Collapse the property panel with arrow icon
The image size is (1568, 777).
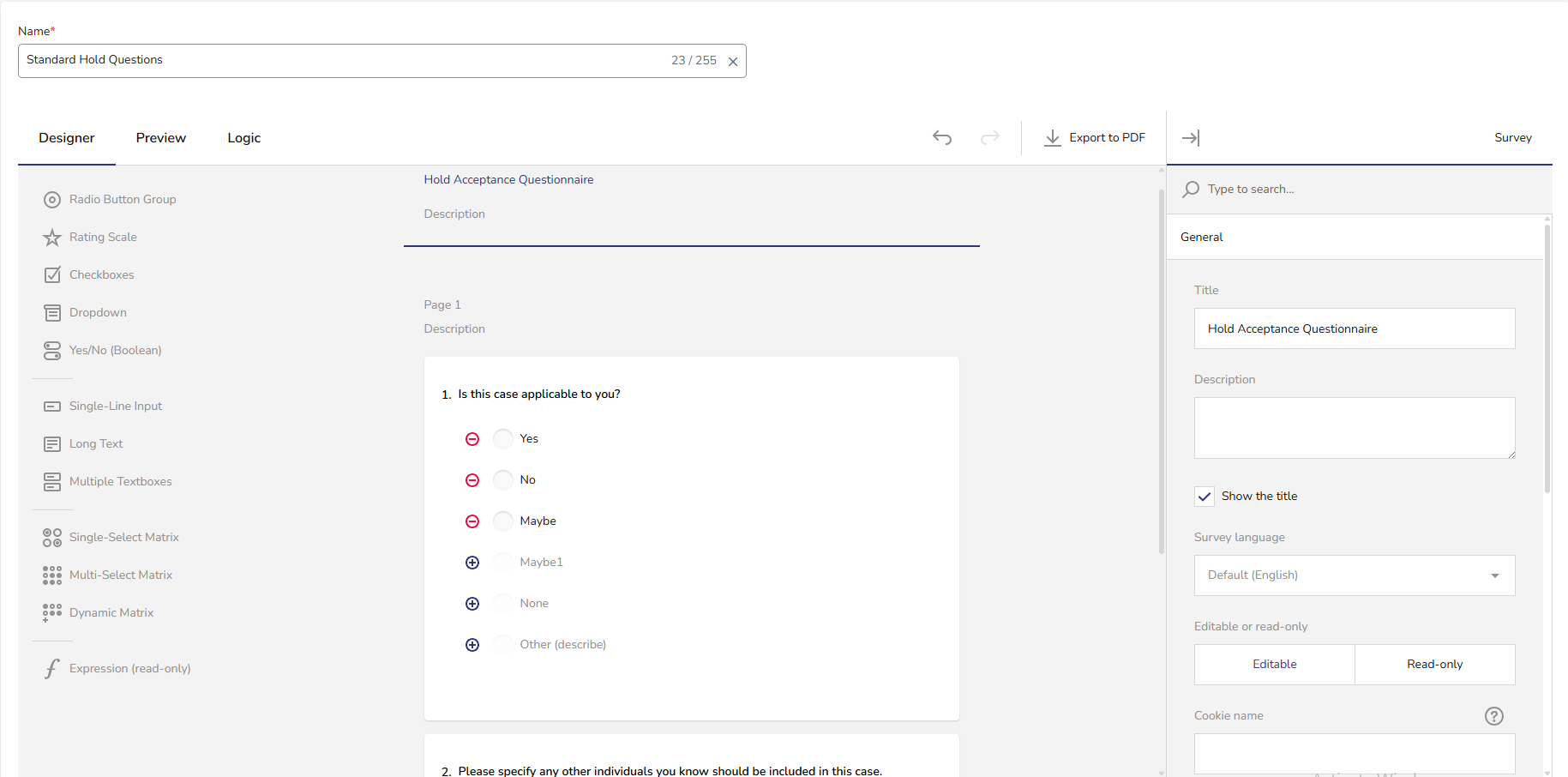[1191, 138]
